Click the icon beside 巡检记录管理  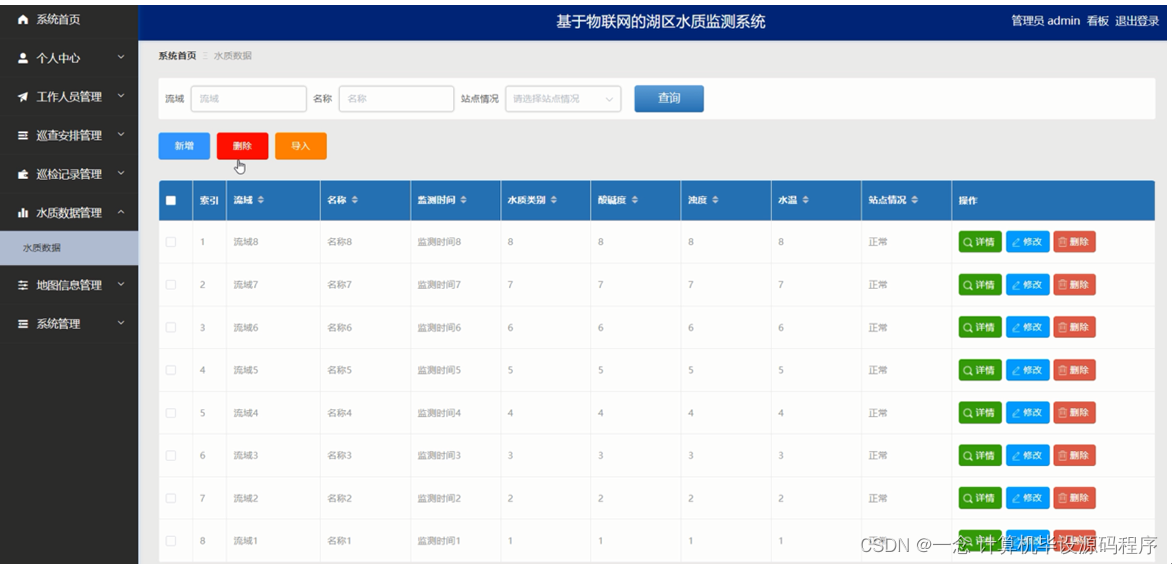[22, 174]
